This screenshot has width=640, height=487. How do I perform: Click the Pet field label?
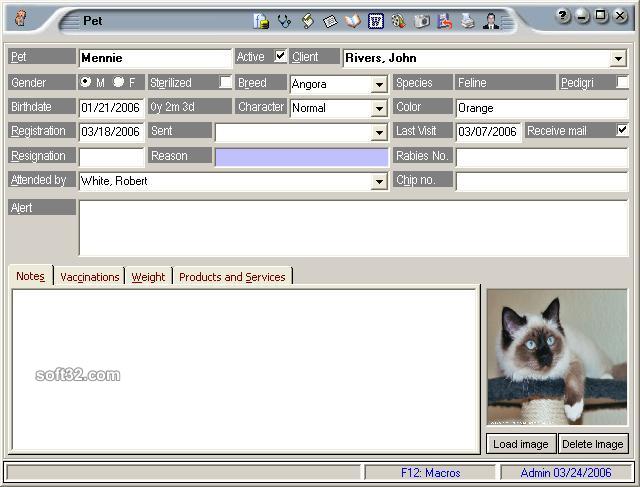pos(42,56)
